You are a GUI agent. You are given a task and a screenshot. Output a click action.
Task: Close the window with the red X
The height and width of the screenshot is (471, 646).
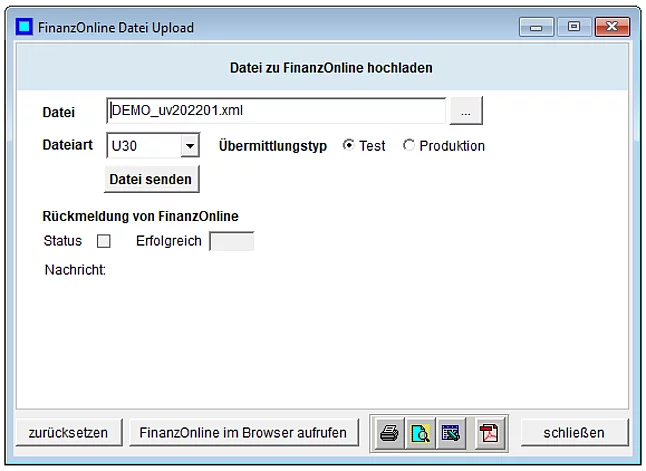[612, 27]
